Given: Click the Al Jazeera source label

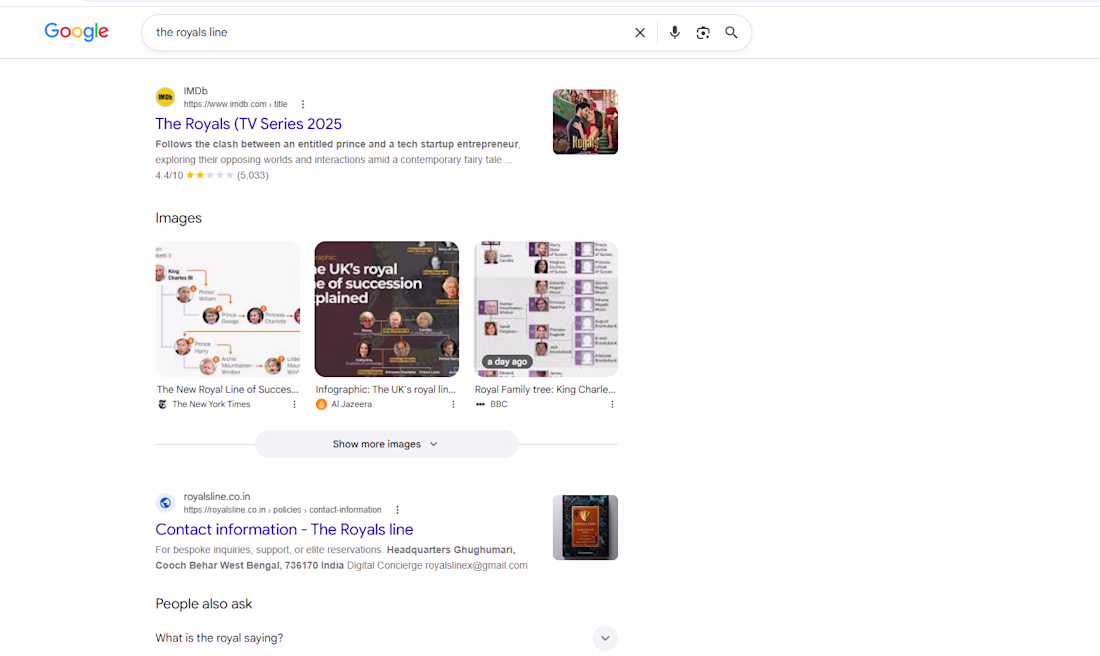Looking at the screenshot, I should click(351, 404).
